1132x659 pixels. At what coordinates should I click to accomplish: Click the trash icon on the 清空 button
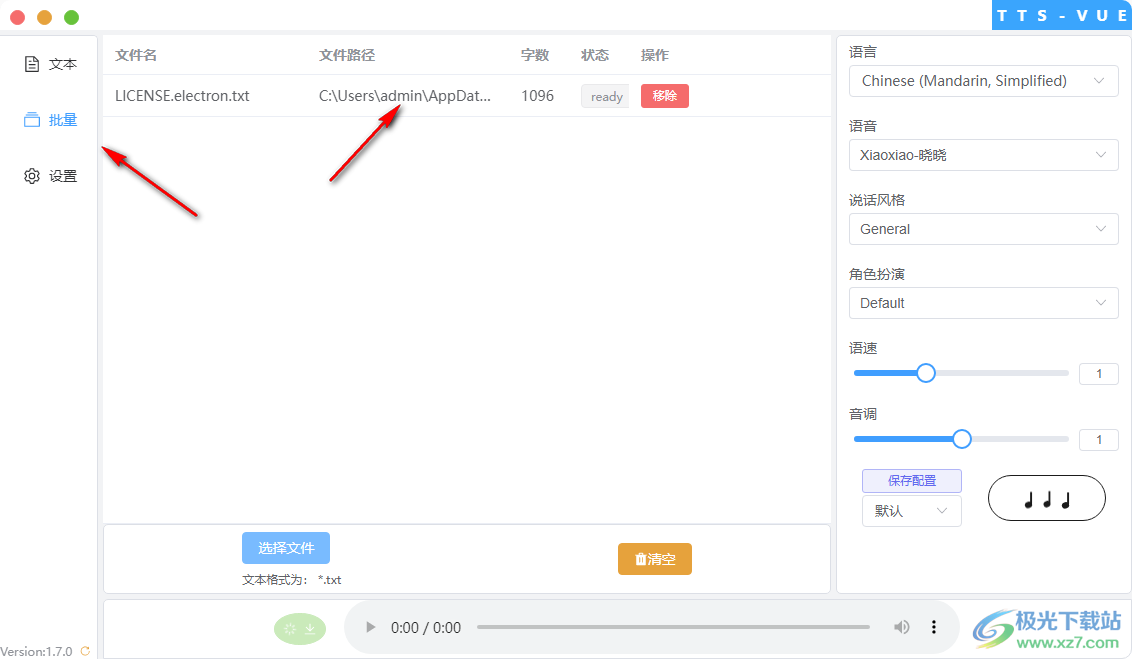tap(641, 559)
